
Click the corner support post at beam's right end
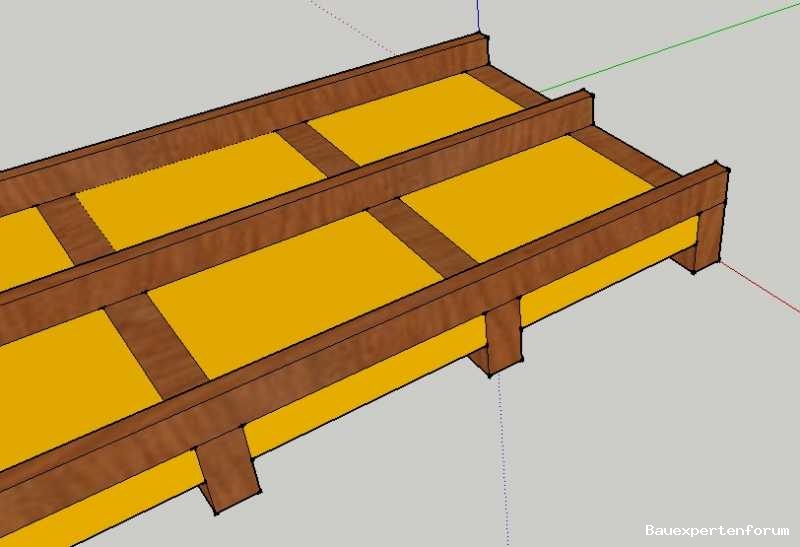707,236
